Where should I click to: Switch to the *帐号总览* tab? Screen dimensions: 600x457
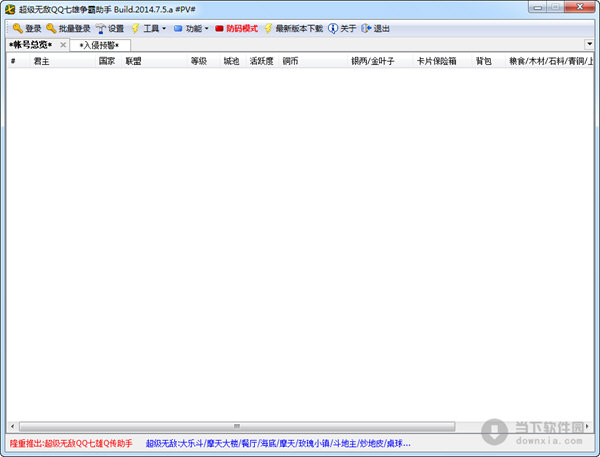point(31,45)
